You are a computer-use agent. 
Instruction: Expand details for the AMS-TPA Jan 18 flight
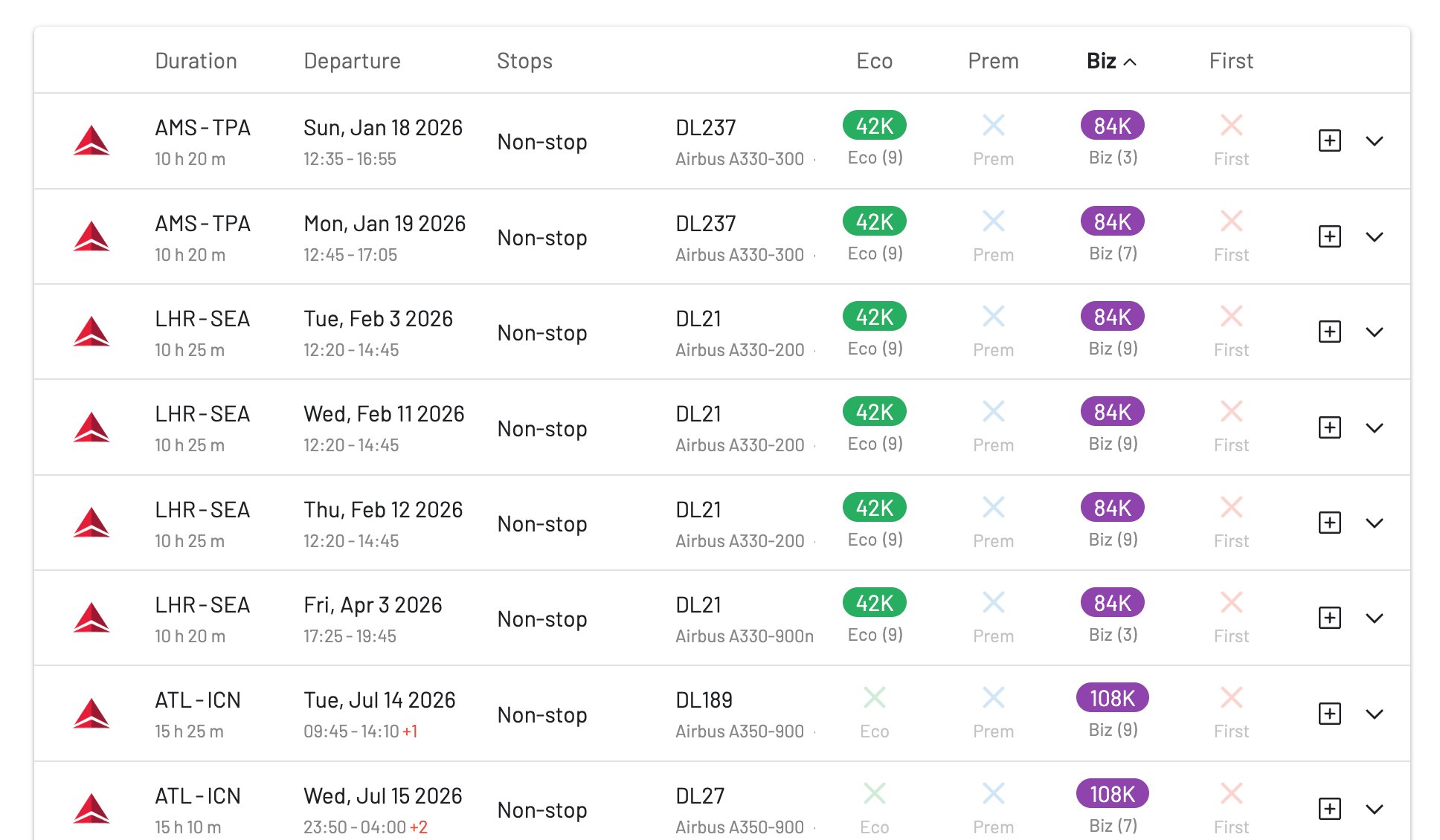click(1375, 140)
